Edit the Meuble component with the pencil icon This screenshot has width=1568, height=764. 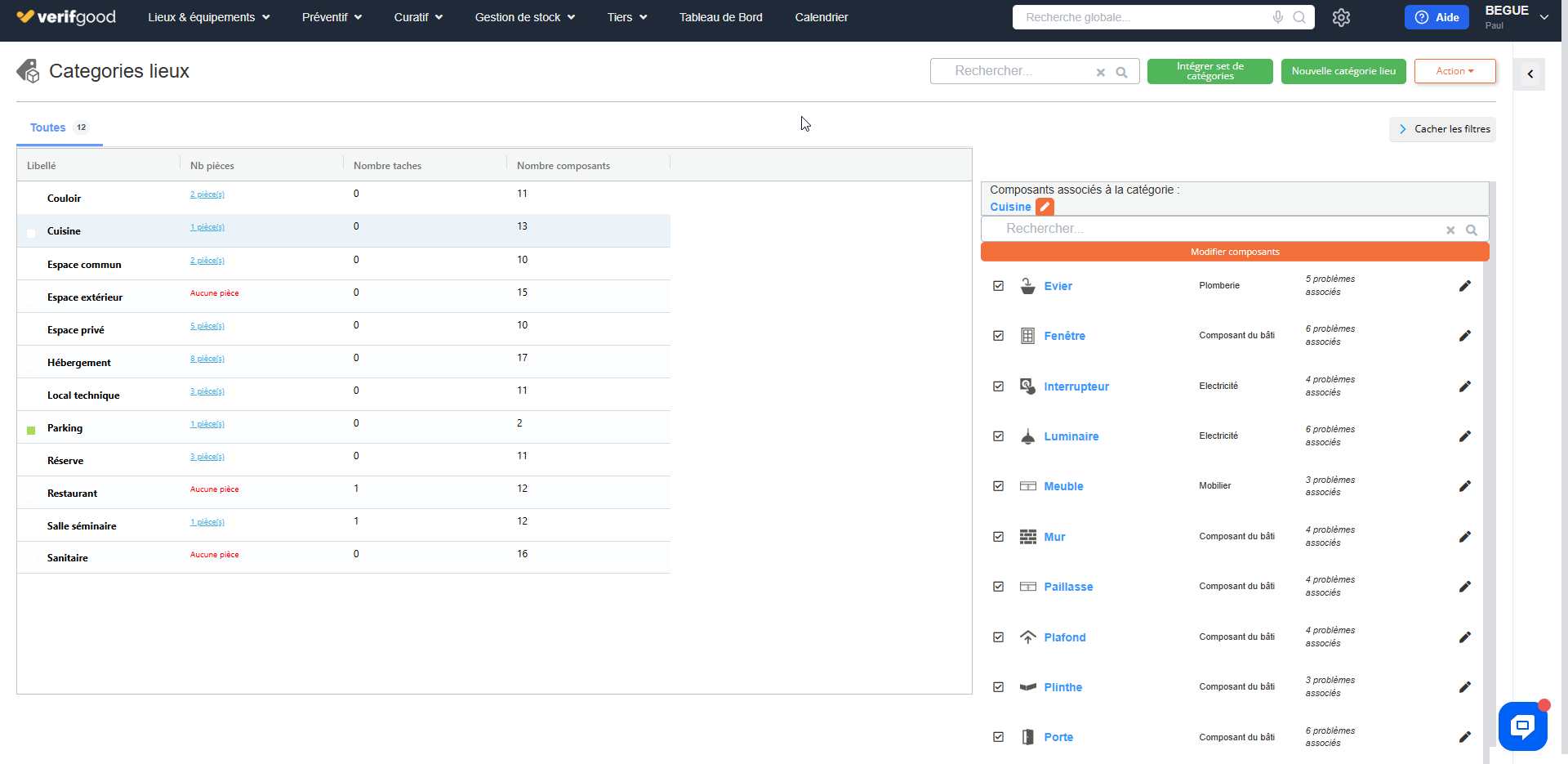click(1465, 486)
